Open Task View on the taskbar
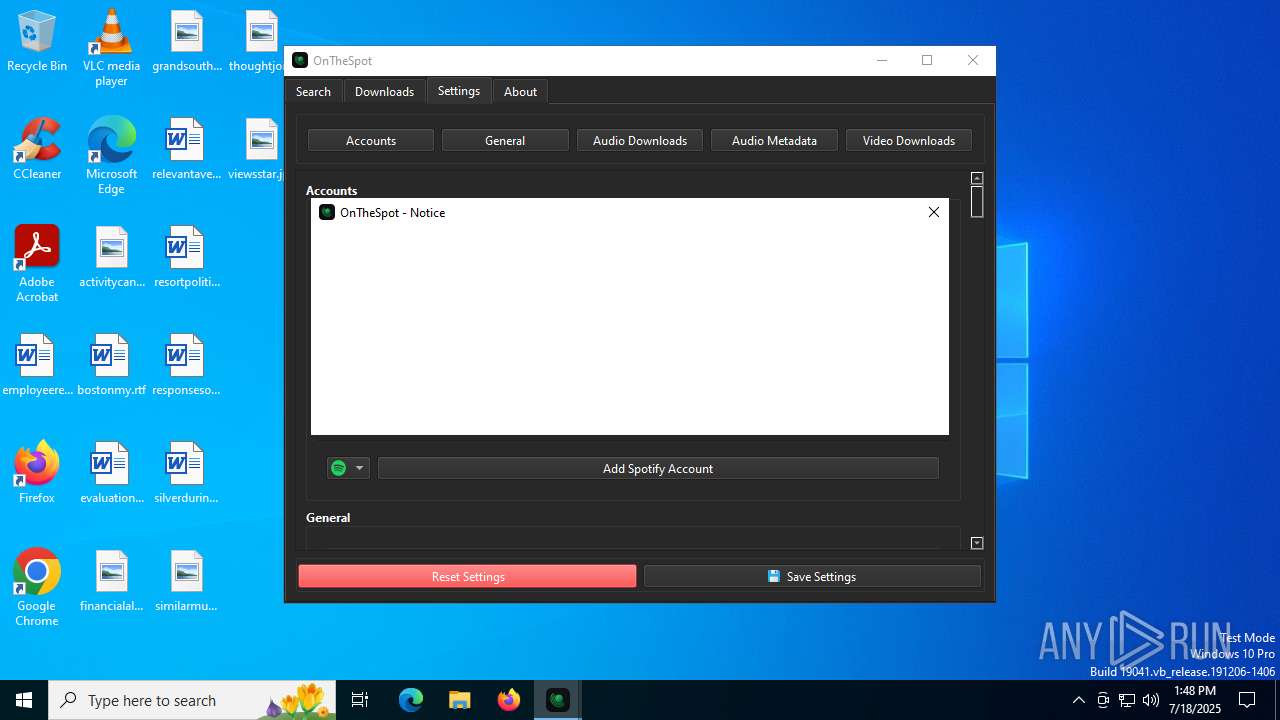Viewport: 1280px width, 720px height. point(360,700)
